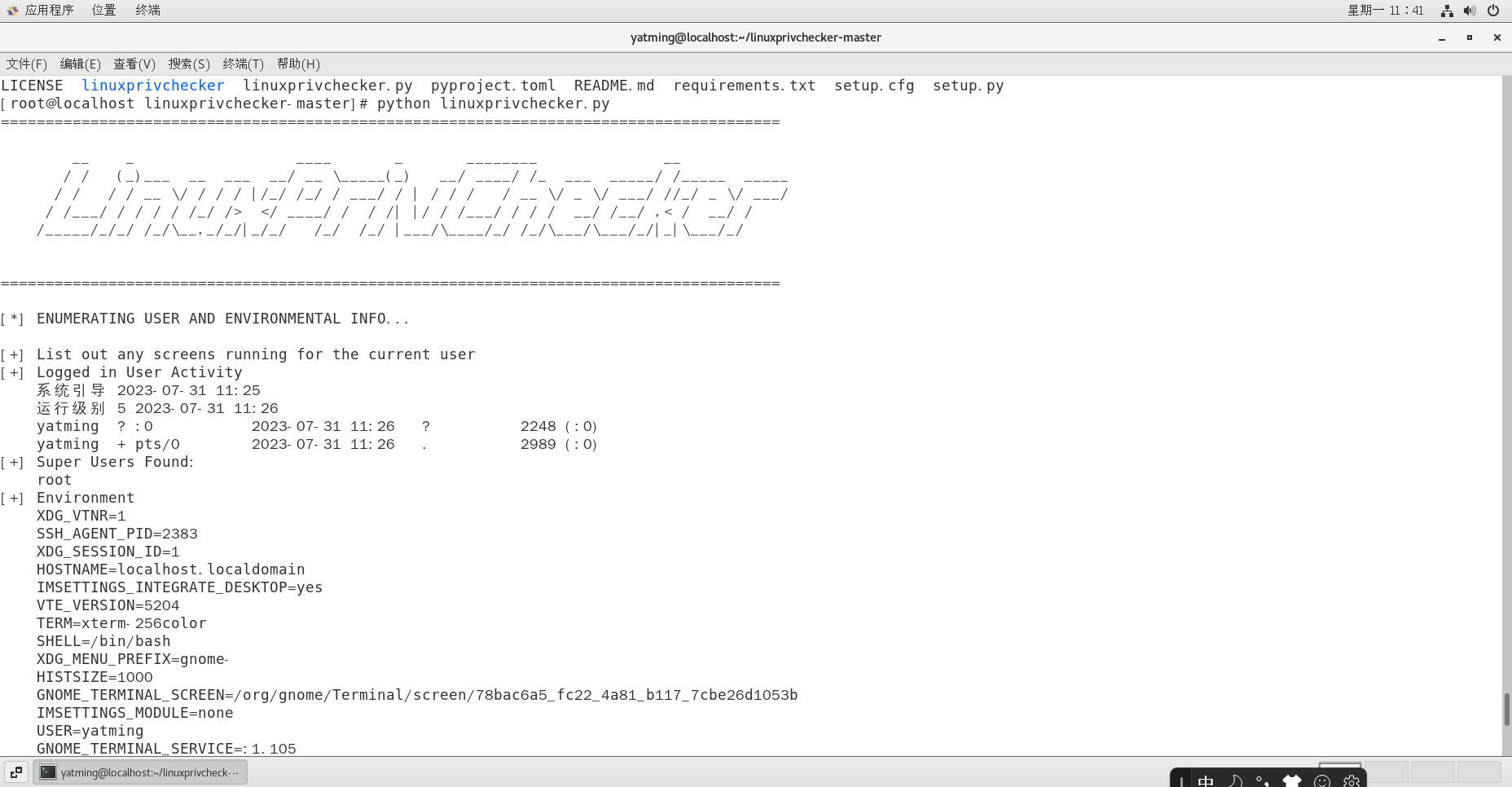Viewport: 1512px width, 787px height.
Task: Click the power icon in the top panel
Action: (x=1494, y=11)
